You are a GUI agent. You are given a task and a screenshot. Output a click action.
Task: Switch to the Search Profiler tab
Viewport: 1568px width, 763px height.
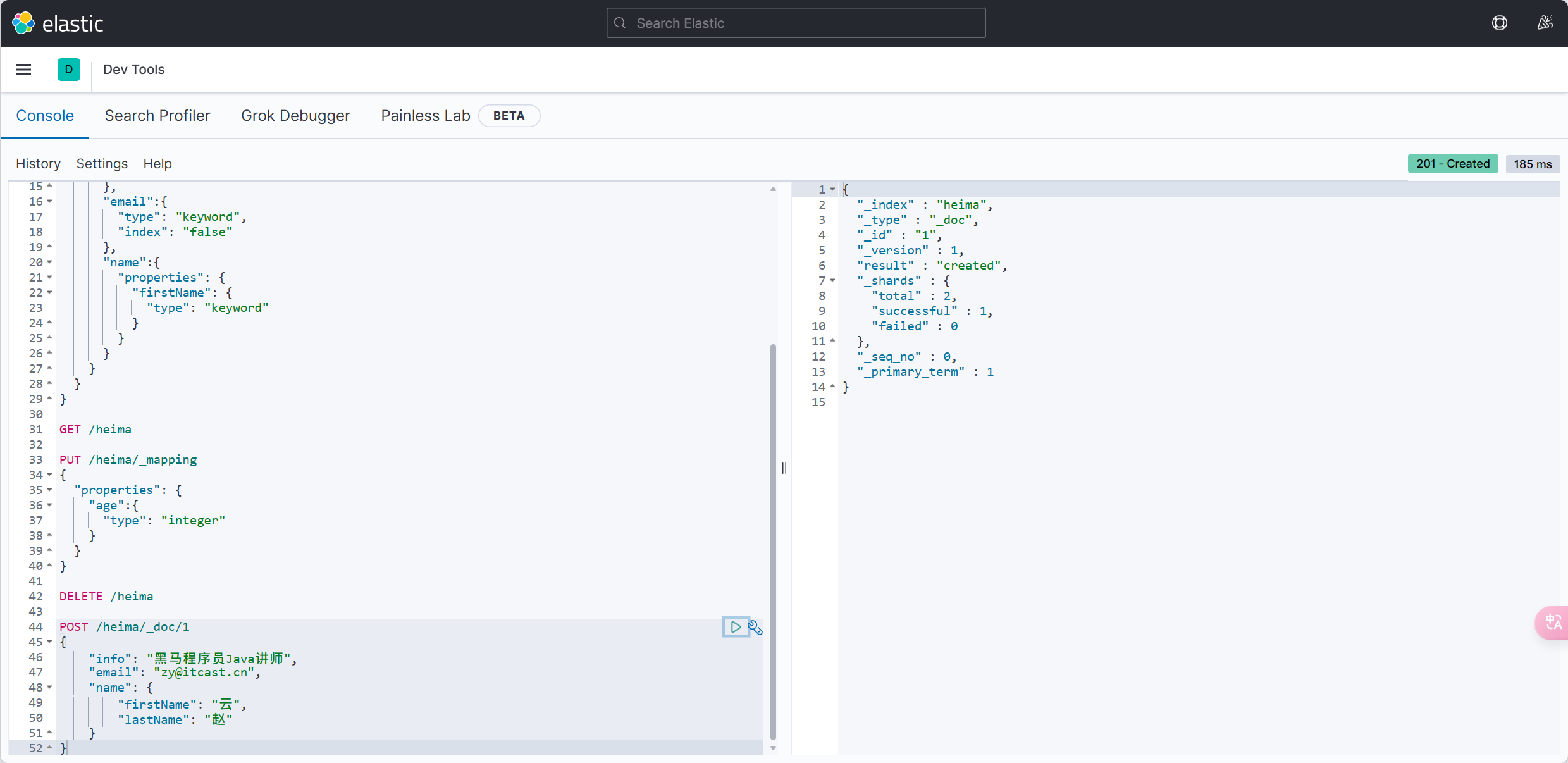[157, 116]
